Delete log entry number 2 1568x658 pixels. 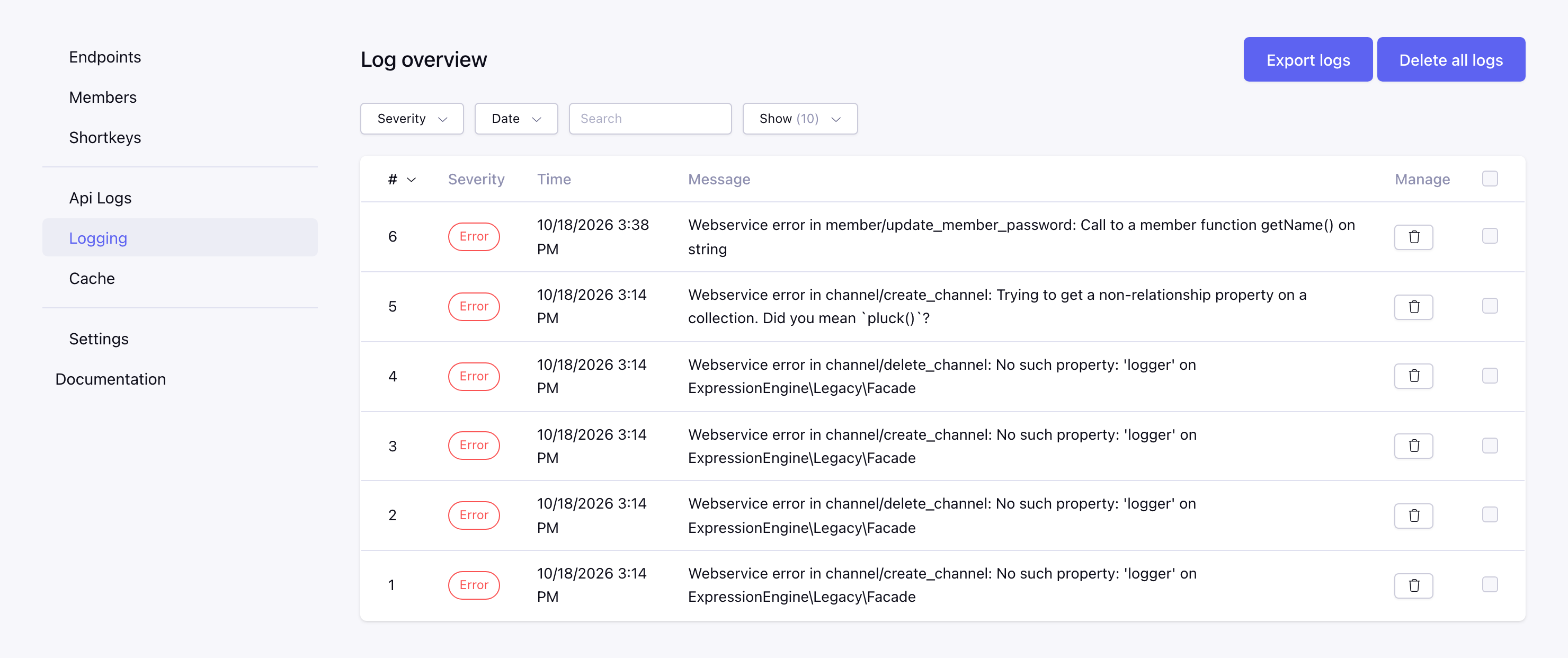coord(1413,515)
